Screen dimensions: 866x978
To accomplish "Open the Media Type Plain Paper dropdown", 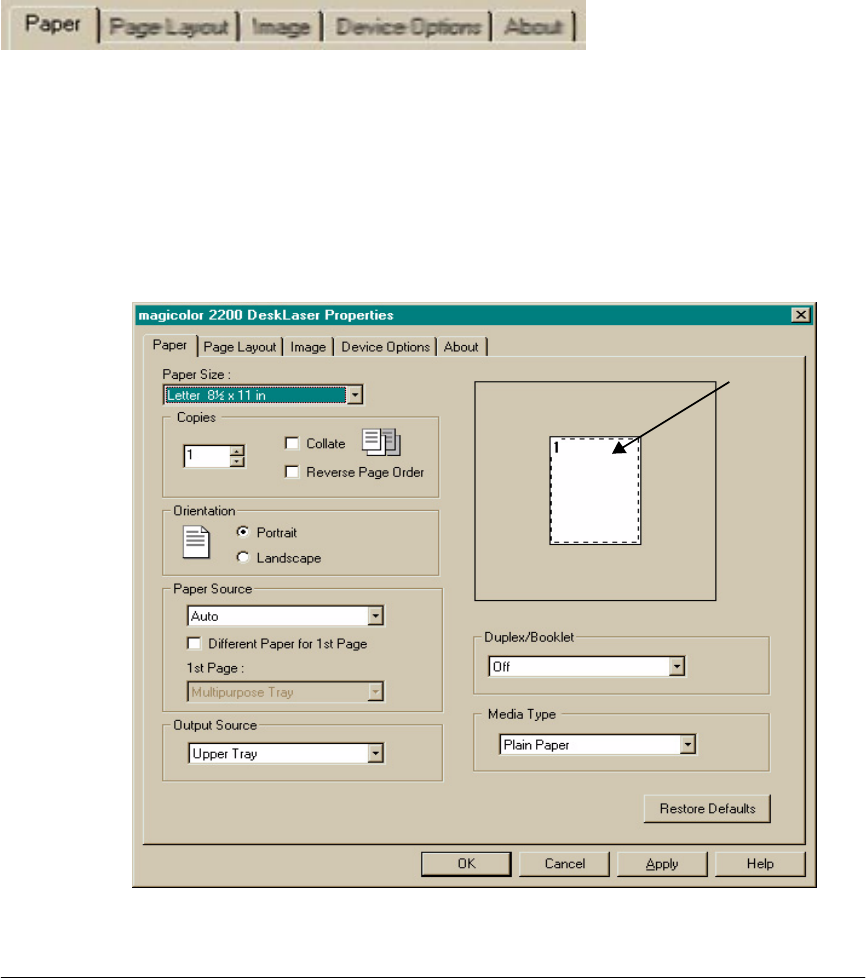I will [x=598, y=744].
